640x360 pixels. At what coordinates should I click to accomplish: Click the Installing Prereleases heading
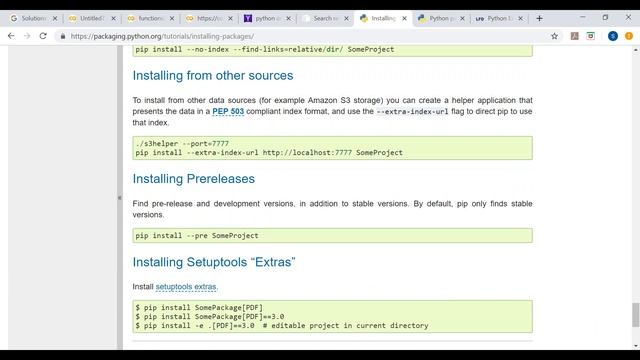click(193, 179)
